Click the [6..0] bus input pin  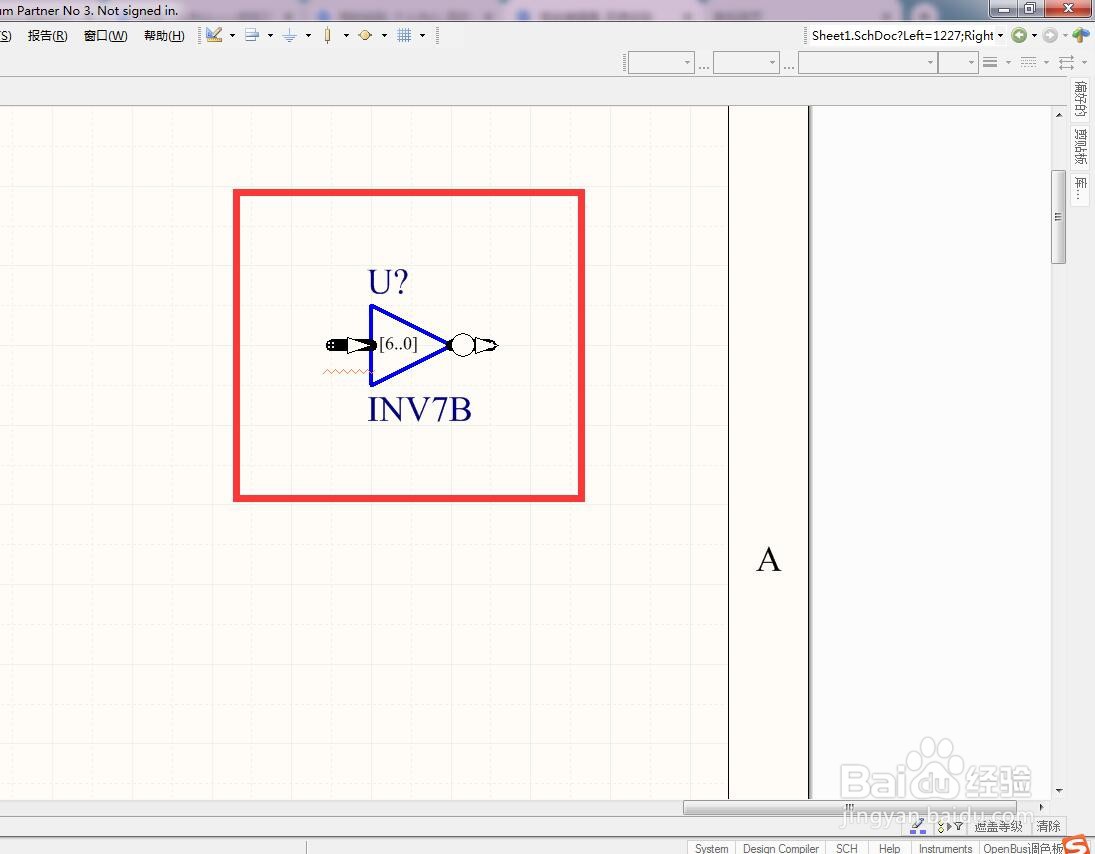tap(351, 345)
